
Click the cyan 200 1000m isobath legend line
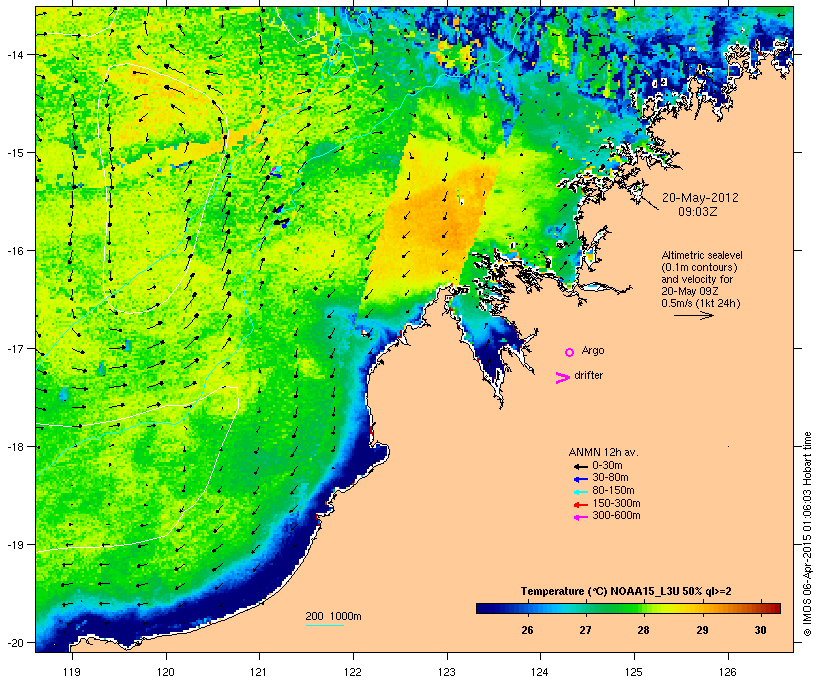324,625
